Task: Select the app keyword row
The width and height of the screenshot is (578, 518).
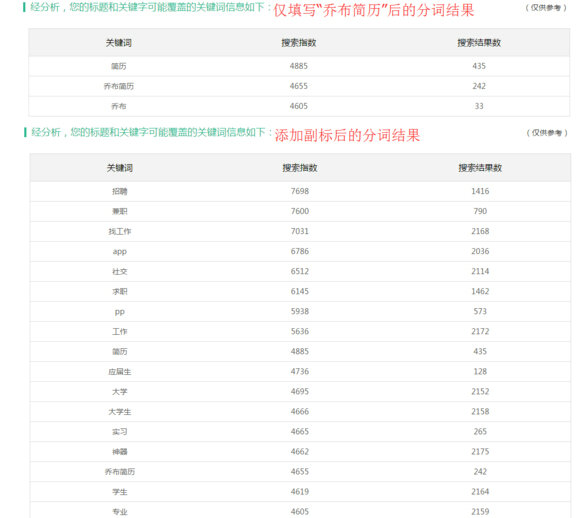Action: 300,251
